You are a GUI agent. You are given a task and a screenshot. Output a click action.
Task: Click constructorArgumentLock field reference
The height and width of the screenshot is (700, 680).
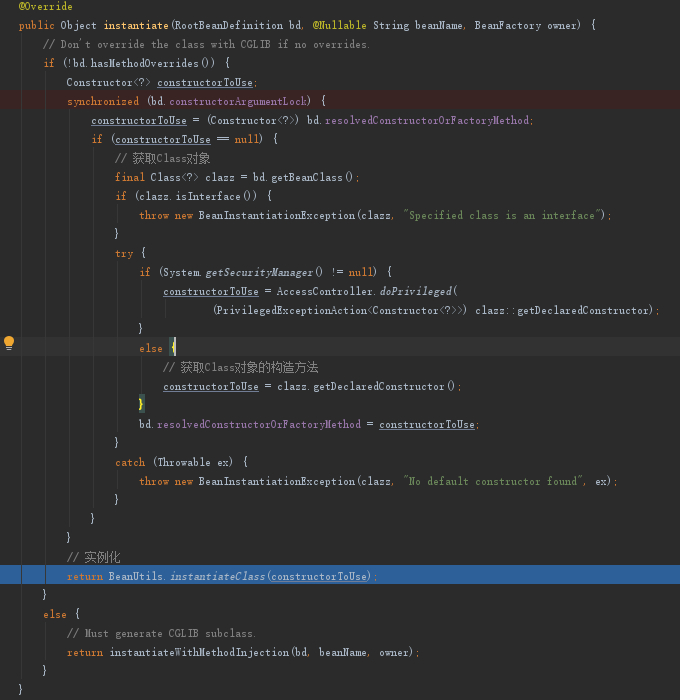tap(238, 101)
